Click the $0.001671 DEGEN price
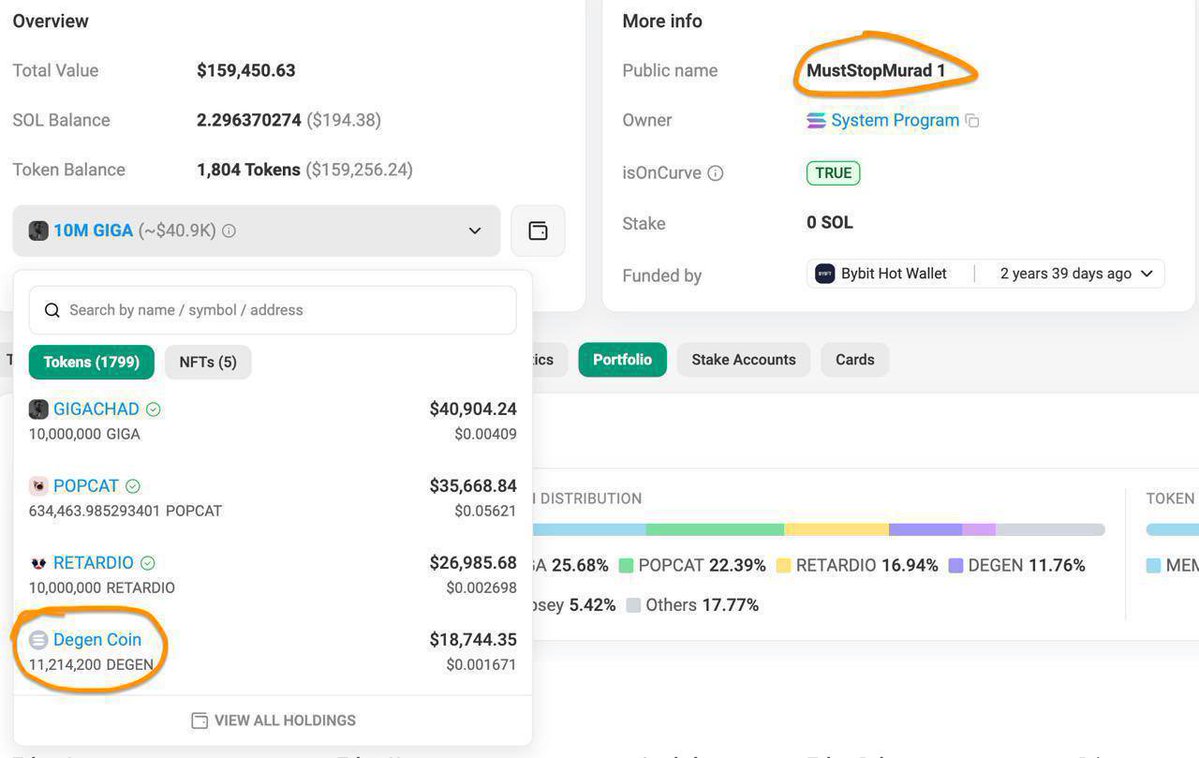 pyautogui.click(x=481, y=665)
